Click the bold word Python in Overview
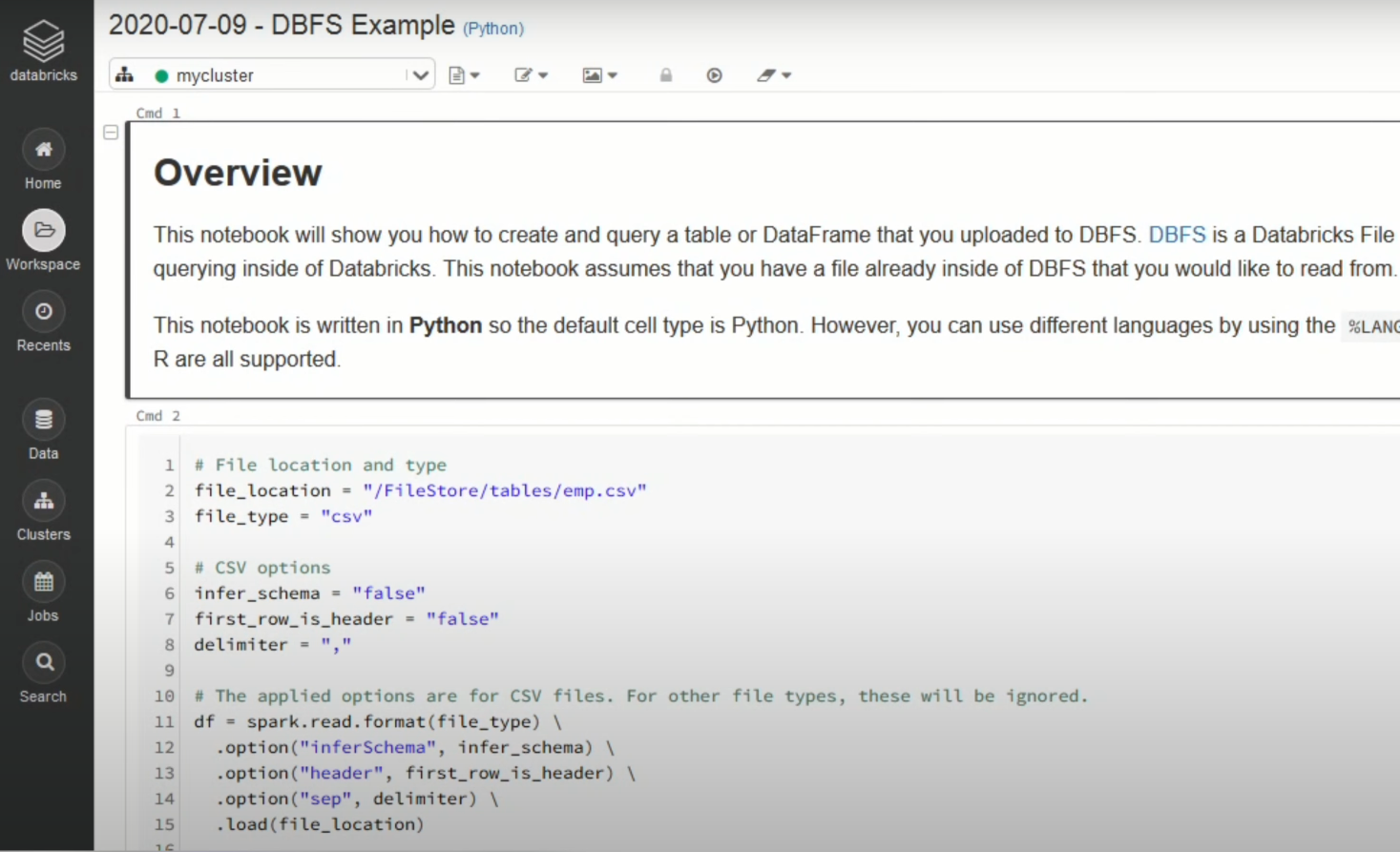The width and height of the screenshot is (1400, 852). tap(446, 325)
